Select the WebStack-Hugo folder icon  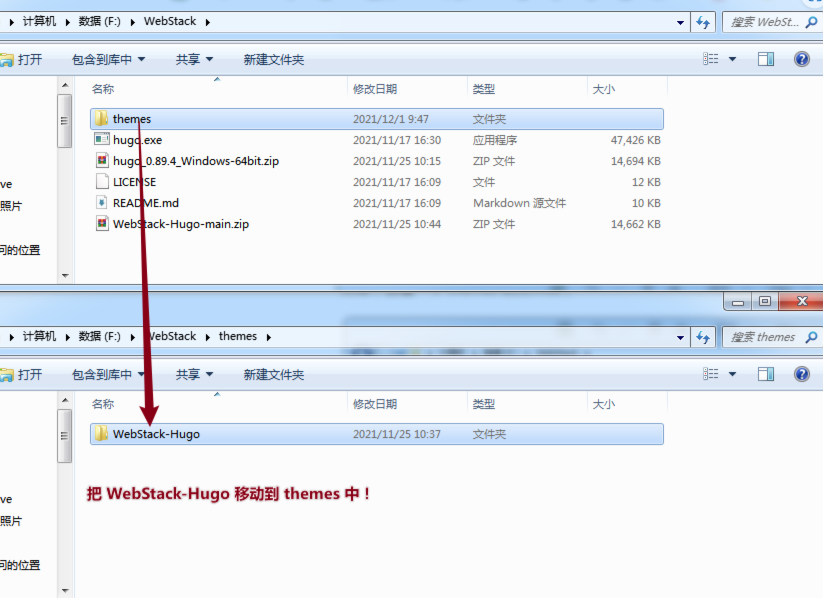[x=101, y=434]
